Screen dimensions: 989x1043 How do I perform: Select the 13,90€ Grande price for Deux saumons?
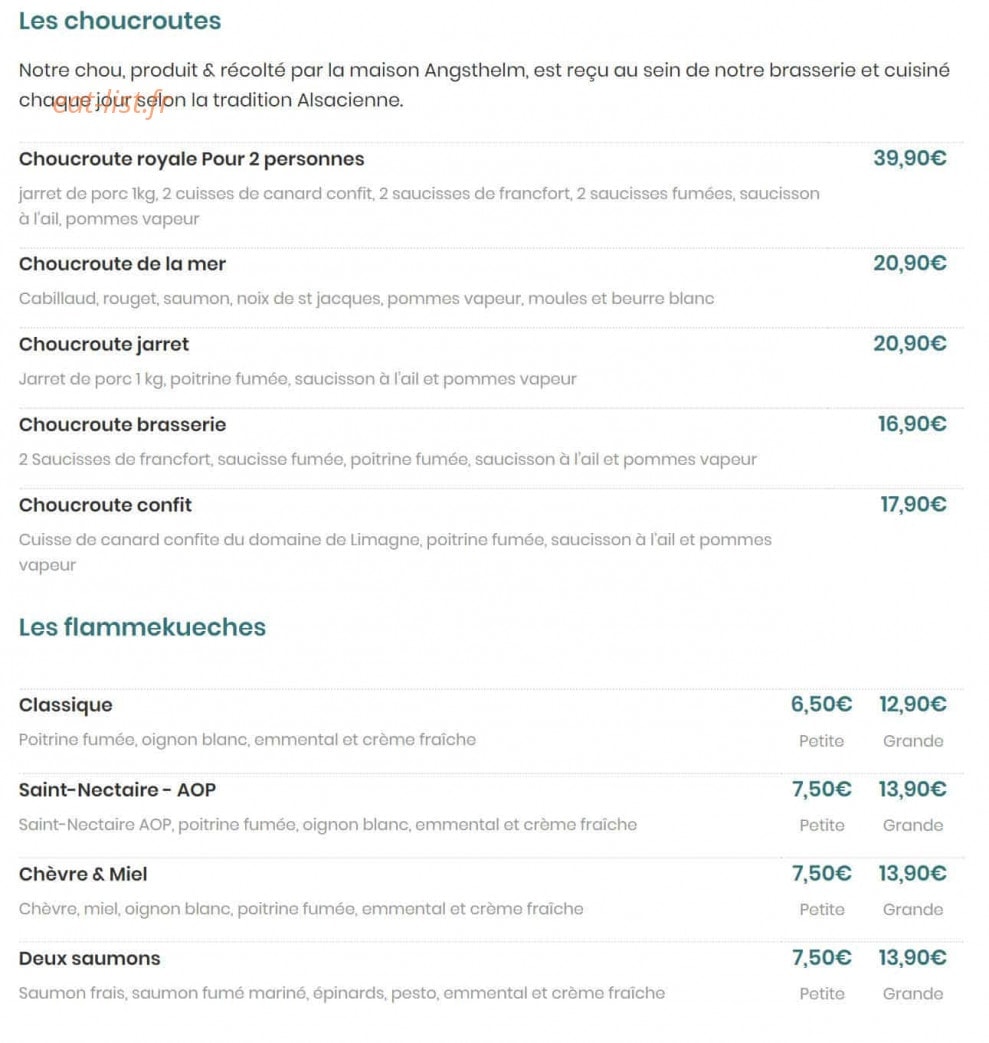(913, 958)
